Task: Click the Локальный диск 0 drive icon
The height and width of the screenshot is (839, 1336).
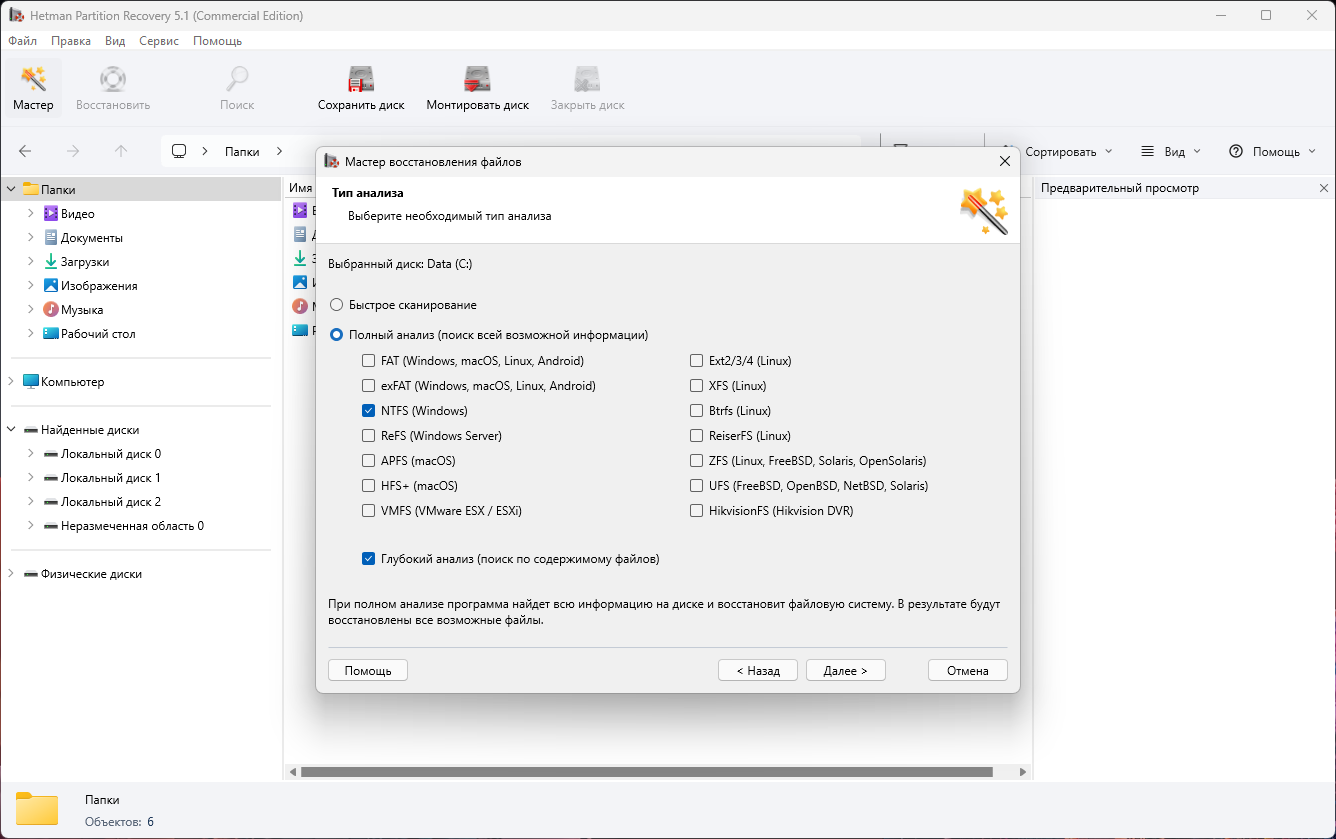Action: click(x=51, y=453)
